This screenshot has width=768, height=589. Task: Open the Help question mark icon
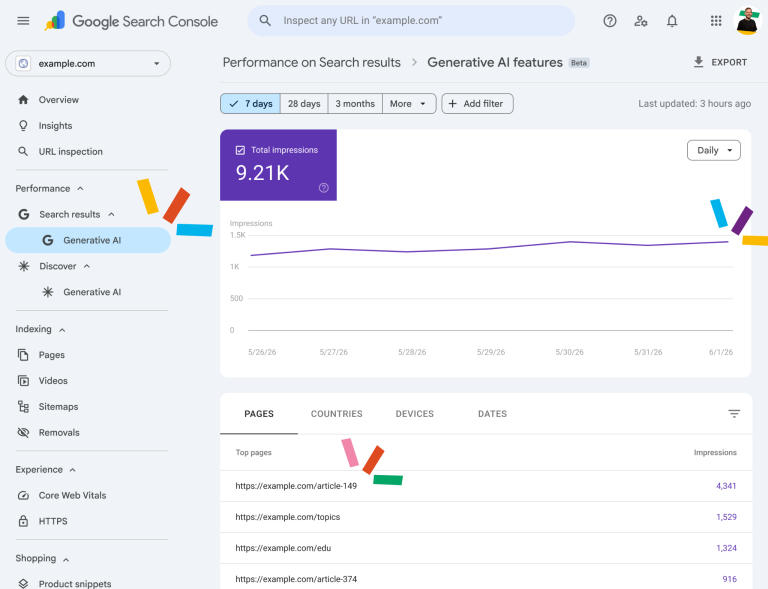tap(610, 21)
